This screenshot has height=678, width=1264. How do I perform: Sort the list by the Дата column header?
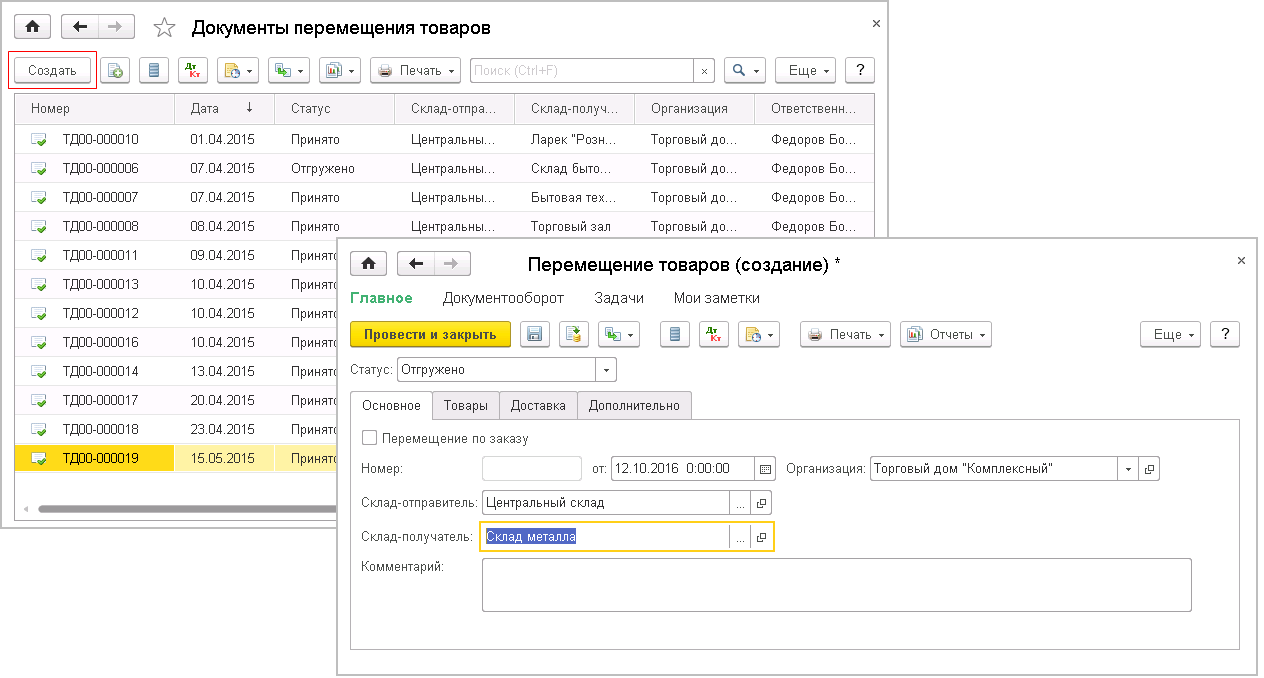pyautogui.click(x=205, y=108)
